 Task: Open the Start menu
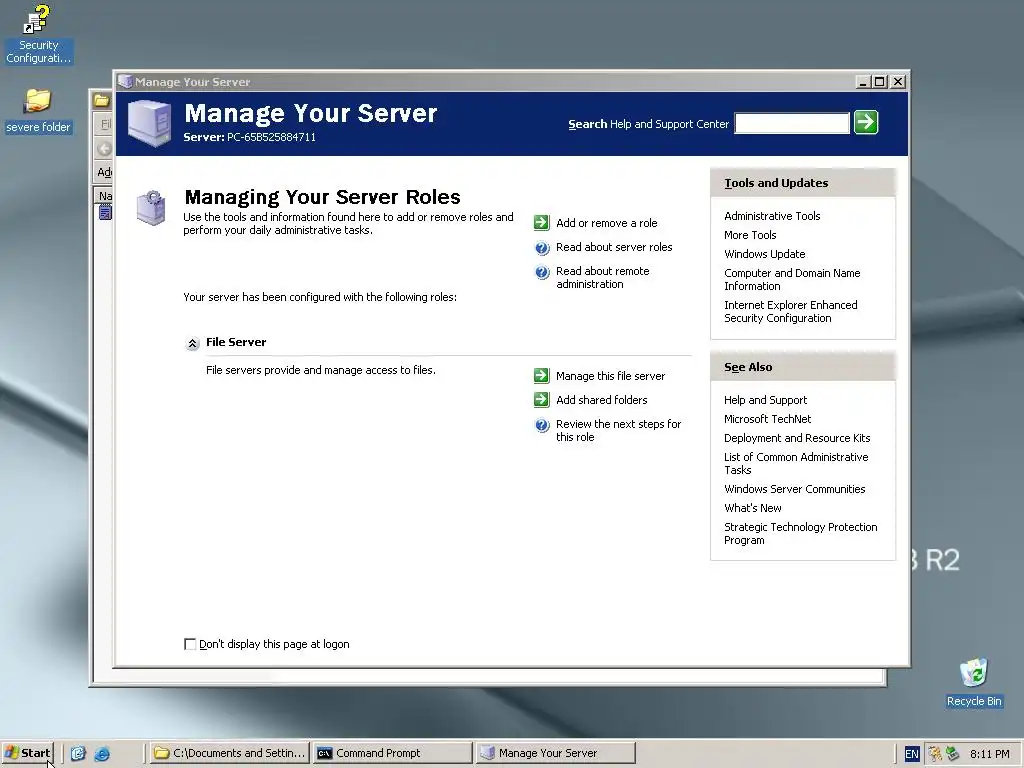tap(27, 754)
